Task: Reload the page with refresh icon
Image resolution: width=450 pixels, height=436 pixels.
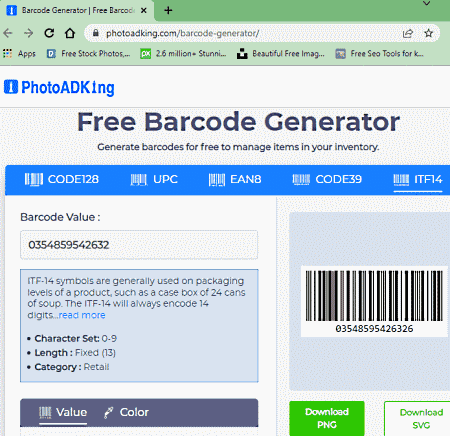Action: (x=49, y=33)
